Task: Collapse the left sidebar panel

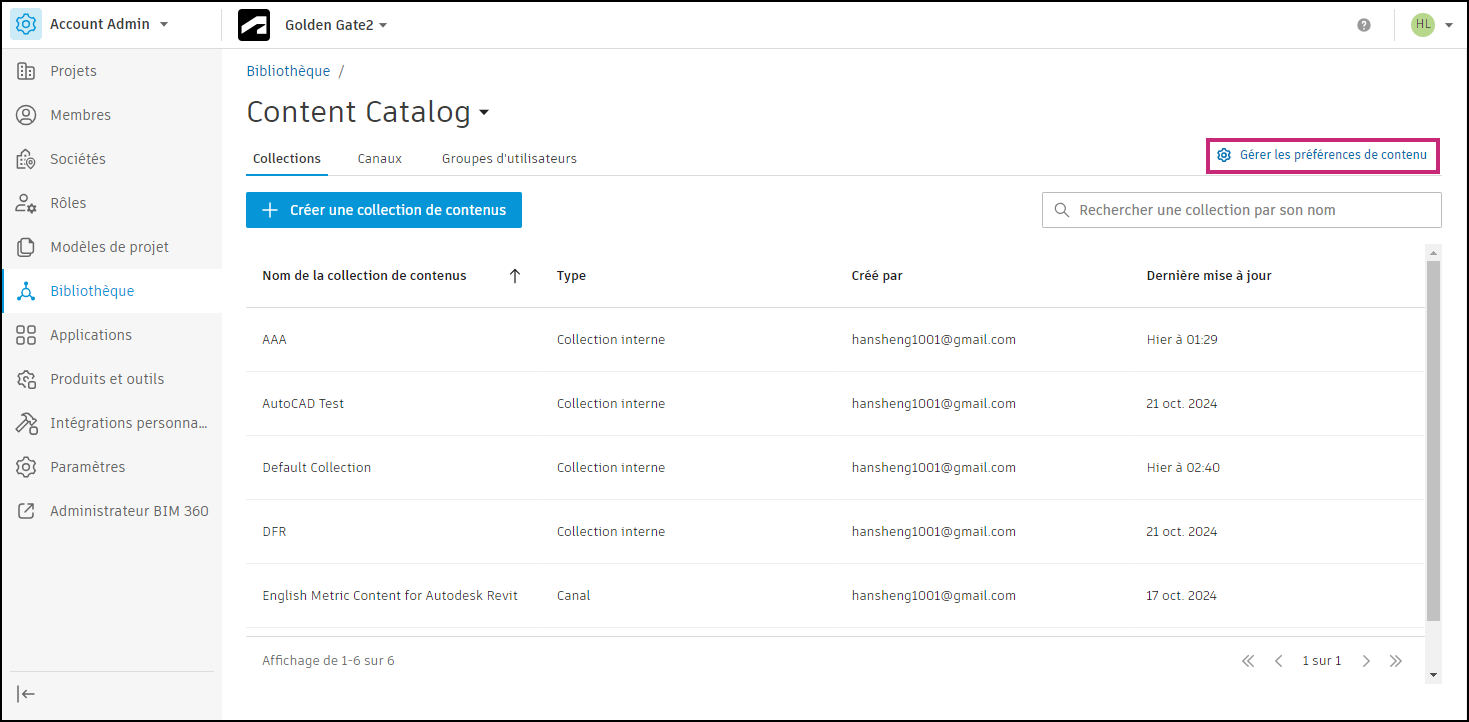Action: tap(27, 694)
